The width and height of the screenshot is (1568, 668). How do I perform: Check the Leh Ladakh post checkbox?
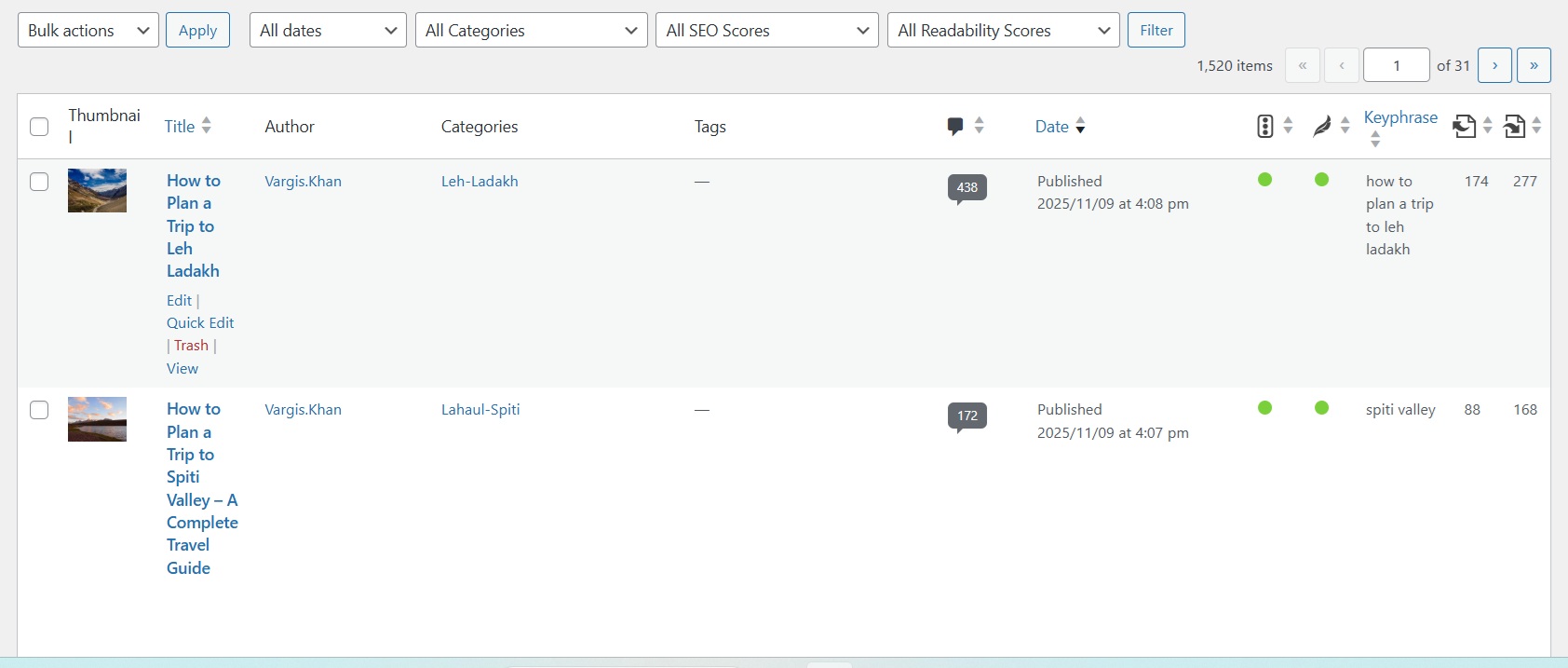[x=39, y=182]
